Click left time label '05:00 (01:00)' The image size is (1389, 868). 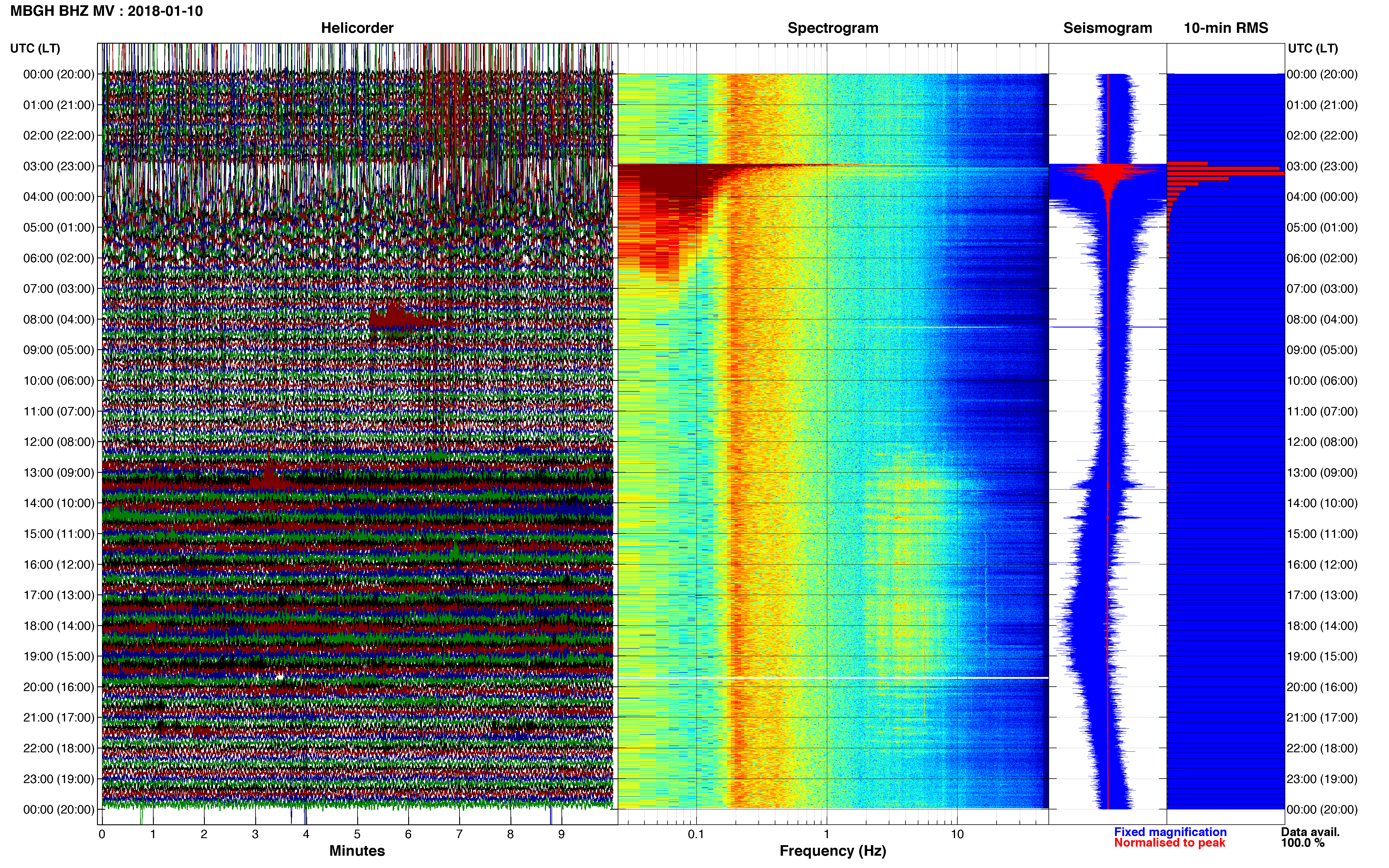pos(59,227)
